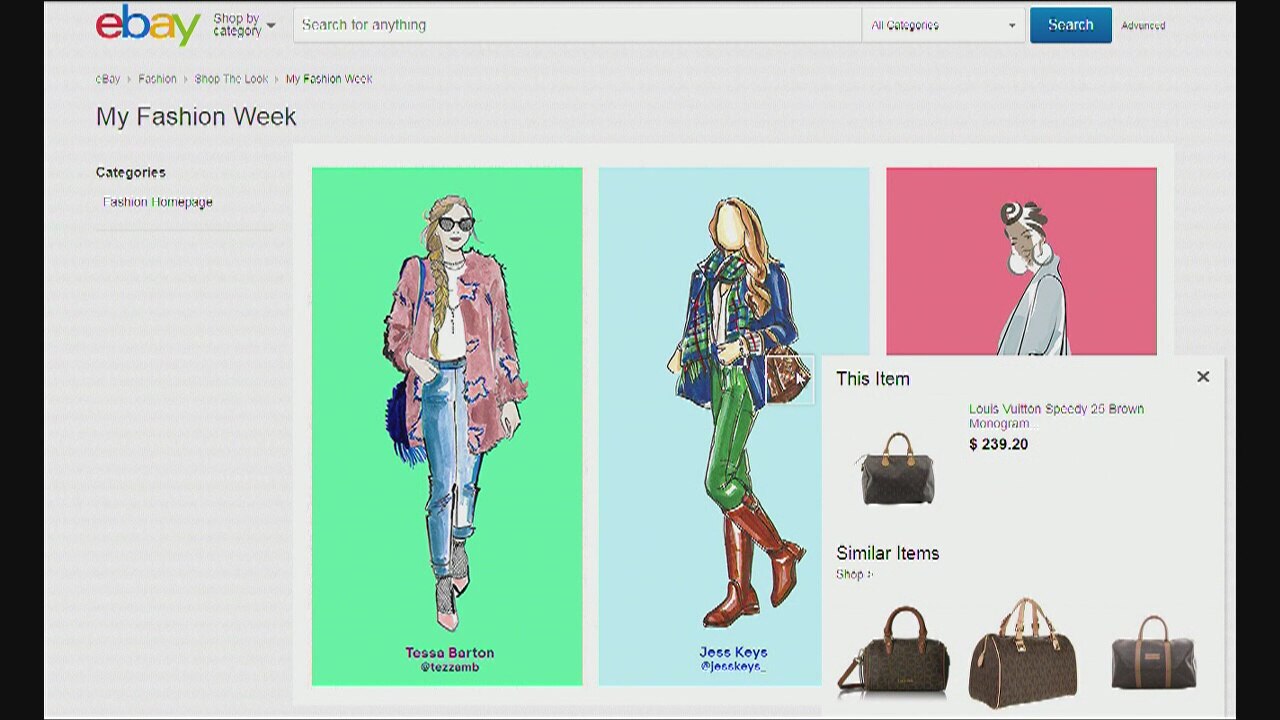Click the eBay logo
The height and width of the screenshot is (720, 1280).
tap(148, 25)
